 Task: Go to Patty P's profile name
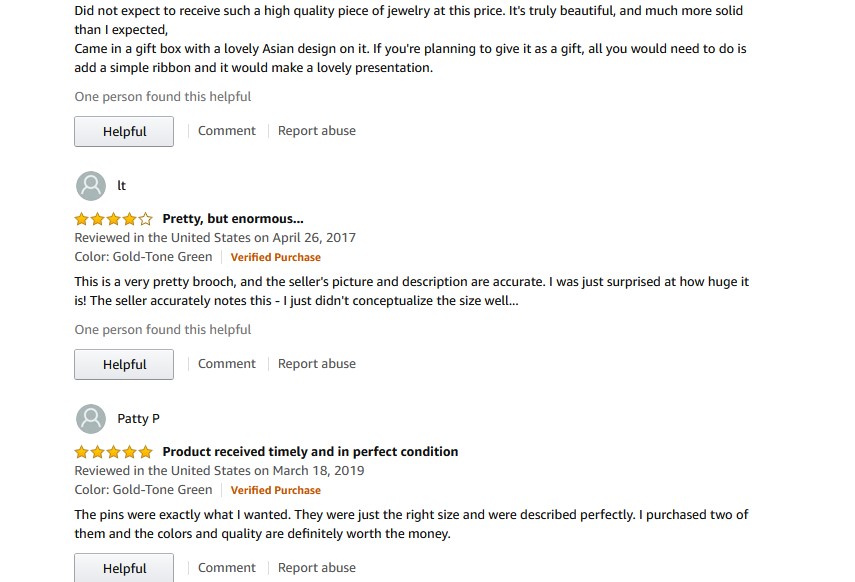pos(138,419)
